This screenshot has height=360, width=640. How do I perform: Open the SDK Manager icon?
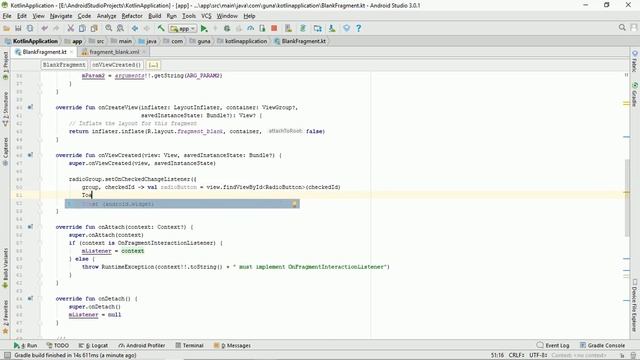pos(332,28)
